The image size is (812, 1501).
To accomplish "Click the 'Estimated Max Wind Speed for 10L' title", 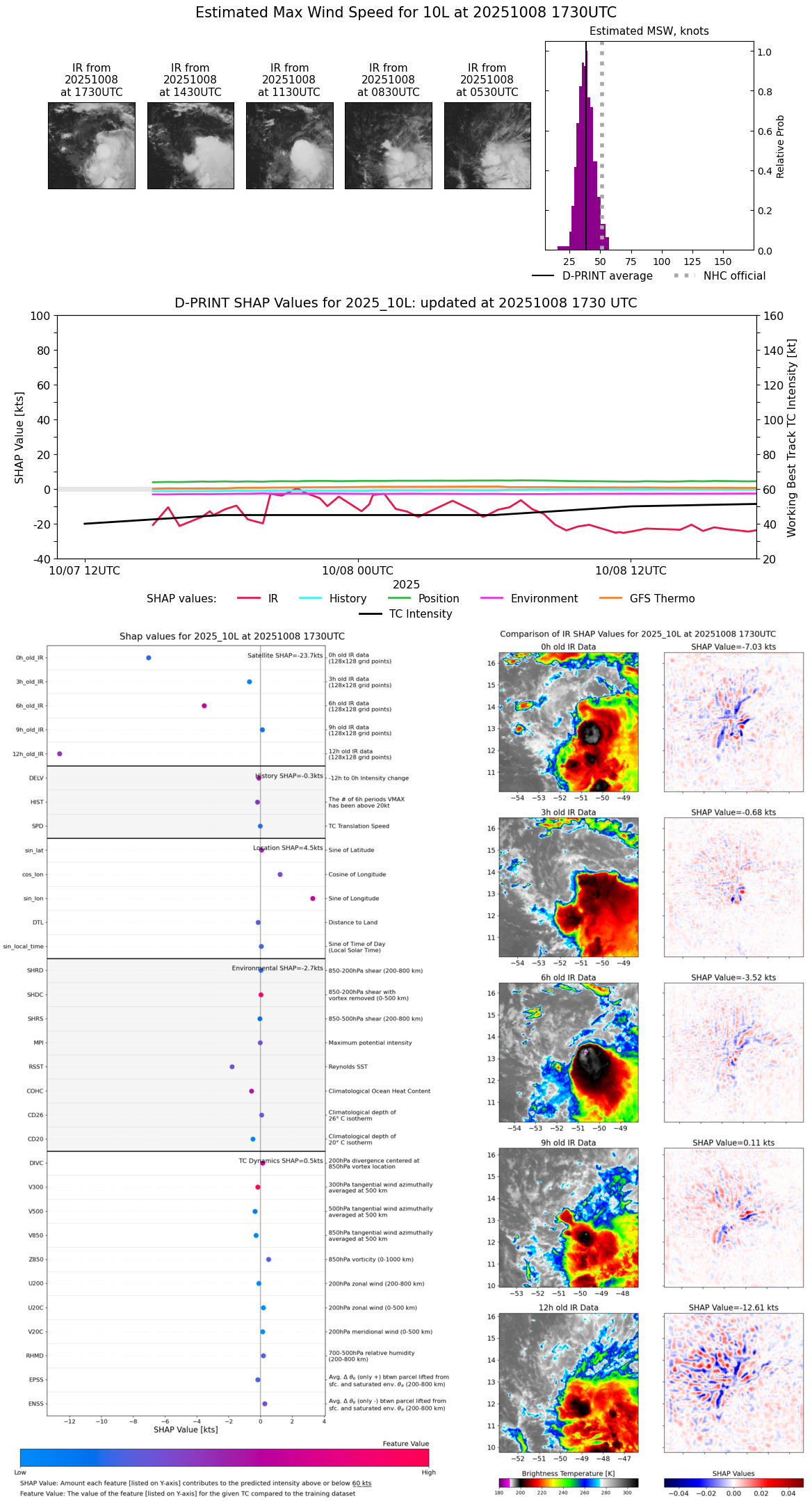I will pos(406,13).
